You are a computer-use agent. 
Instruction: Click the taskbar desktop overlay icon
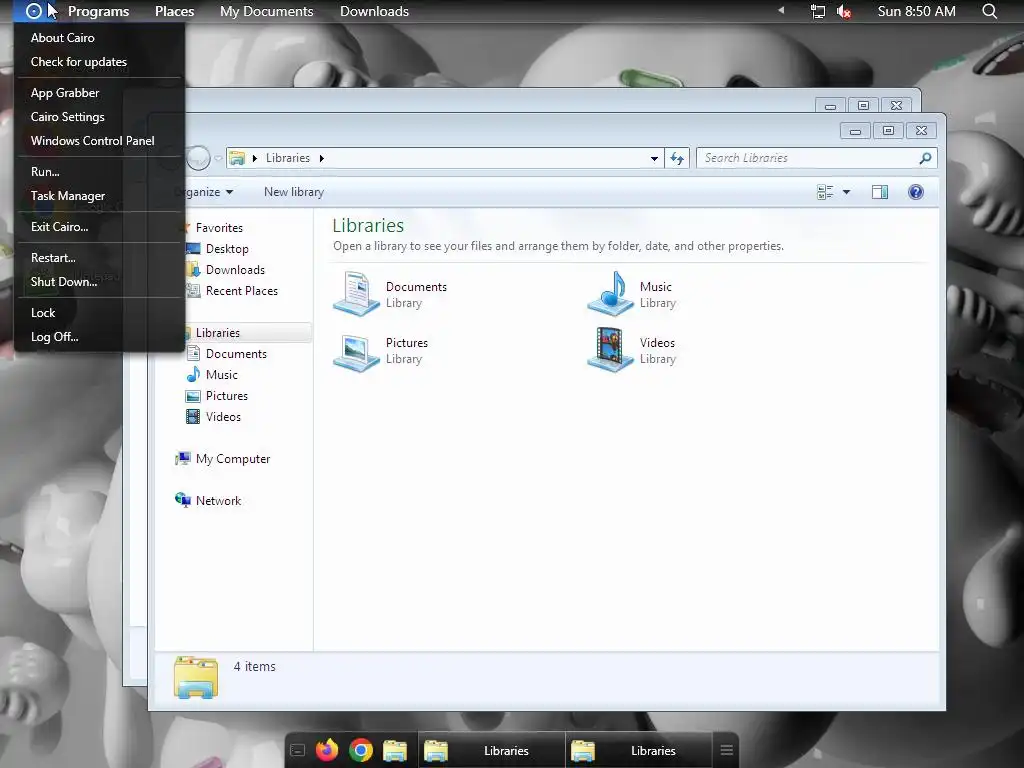[x=297, y=750]
